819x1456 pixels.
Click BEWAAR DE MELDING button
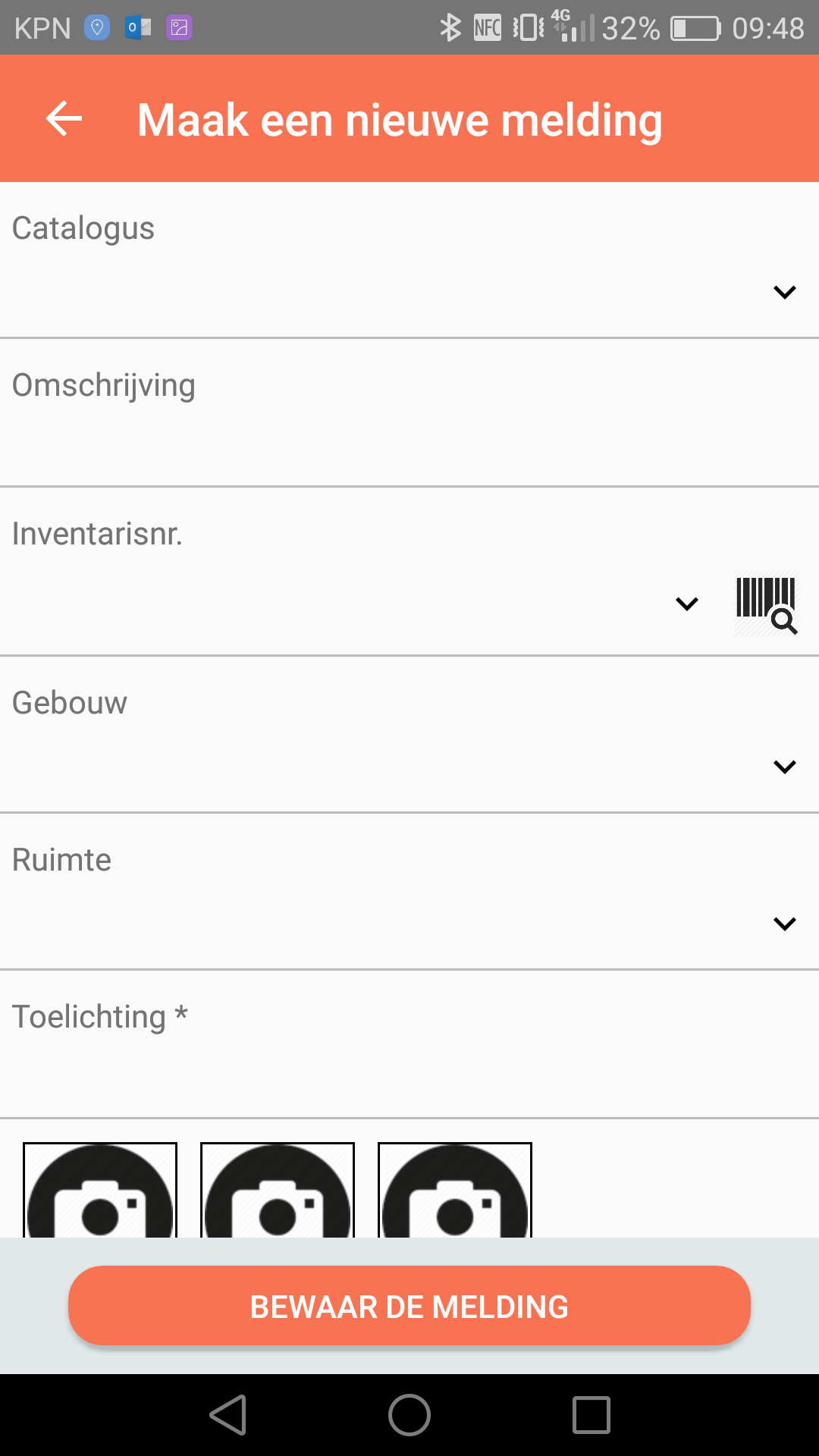pyautogui.click(x=409, y=1306)
